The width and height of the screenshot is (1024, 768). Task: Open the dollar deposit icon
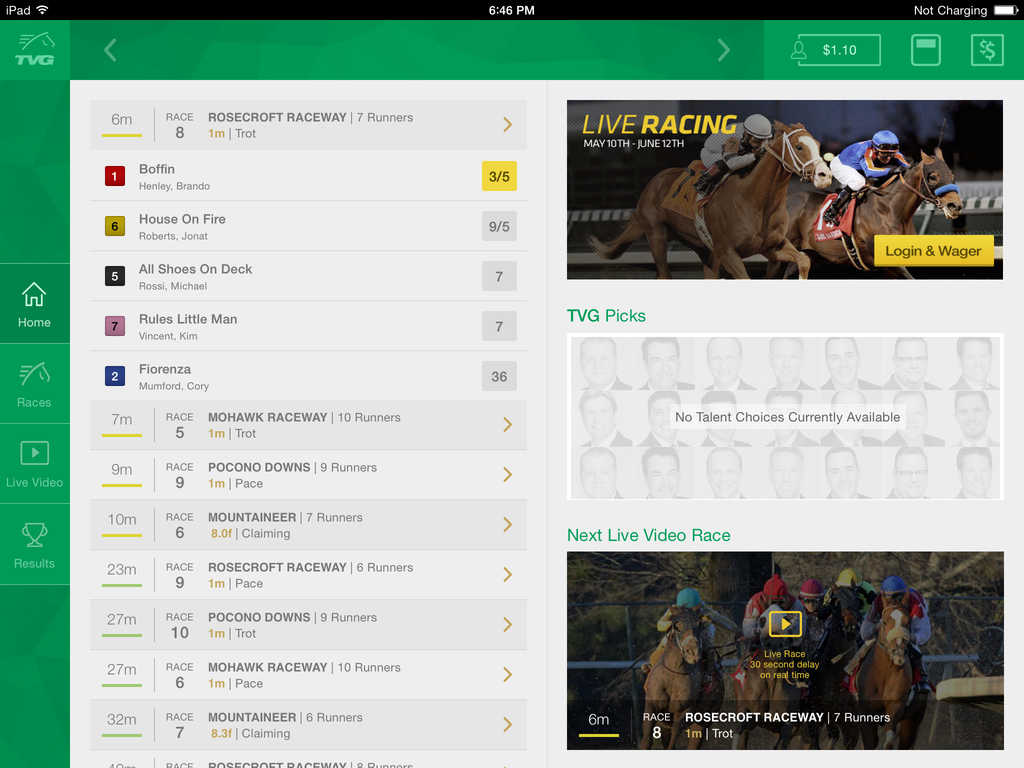(987, 50)
